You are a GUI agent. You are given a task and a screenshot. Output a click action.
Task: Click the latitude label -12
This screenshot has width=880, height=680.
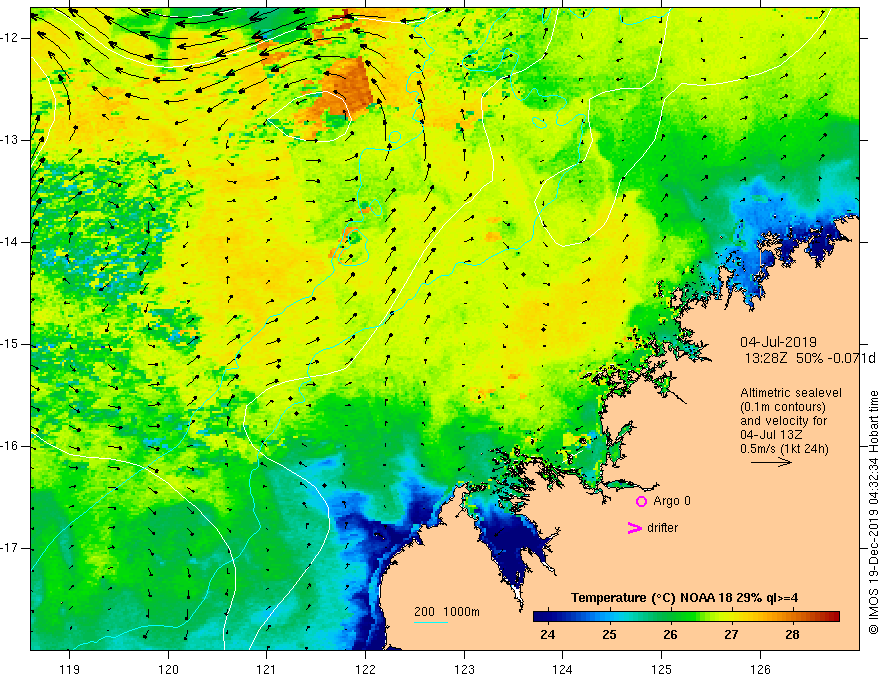pyautogui.click(x=10, y=38)
